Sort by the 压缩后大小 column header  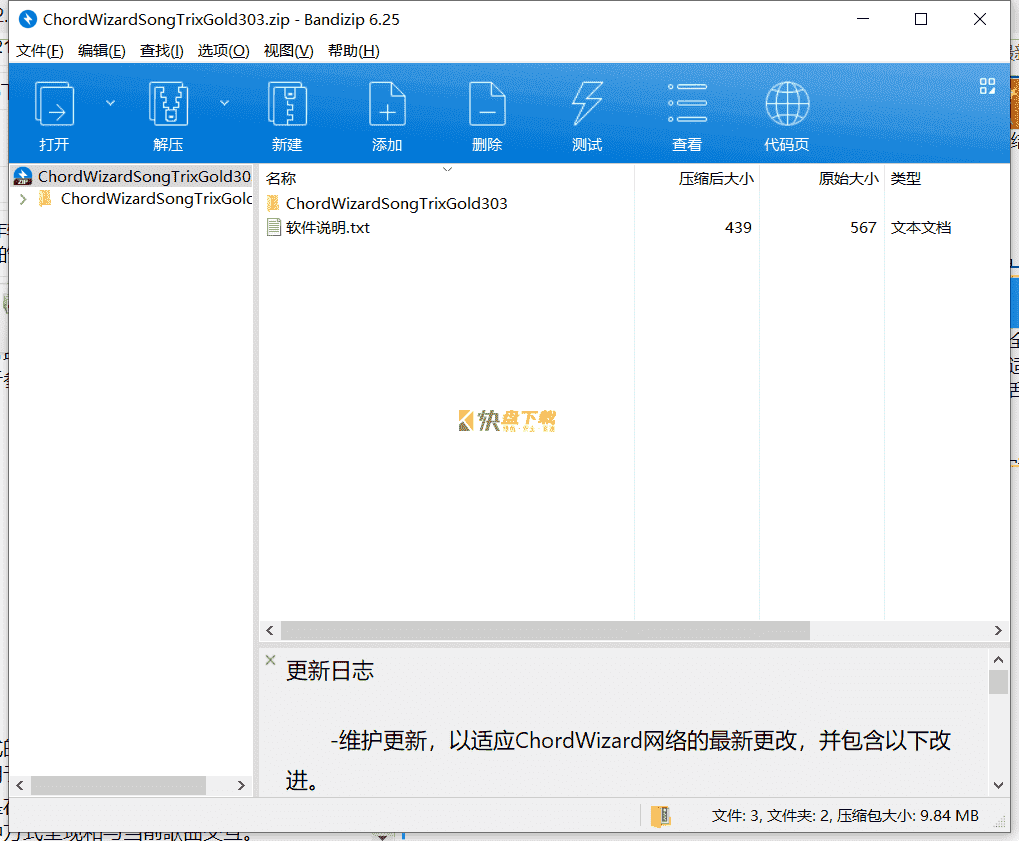[716, 179]
